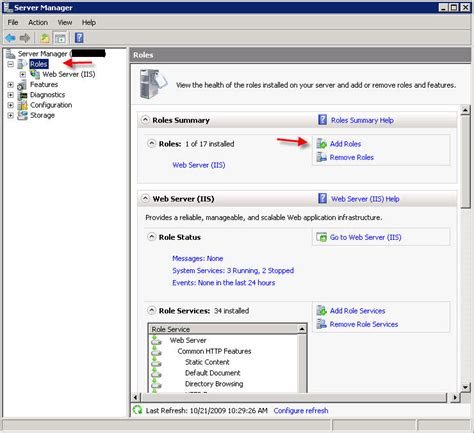Expand the Features tree node

[11, 85]
